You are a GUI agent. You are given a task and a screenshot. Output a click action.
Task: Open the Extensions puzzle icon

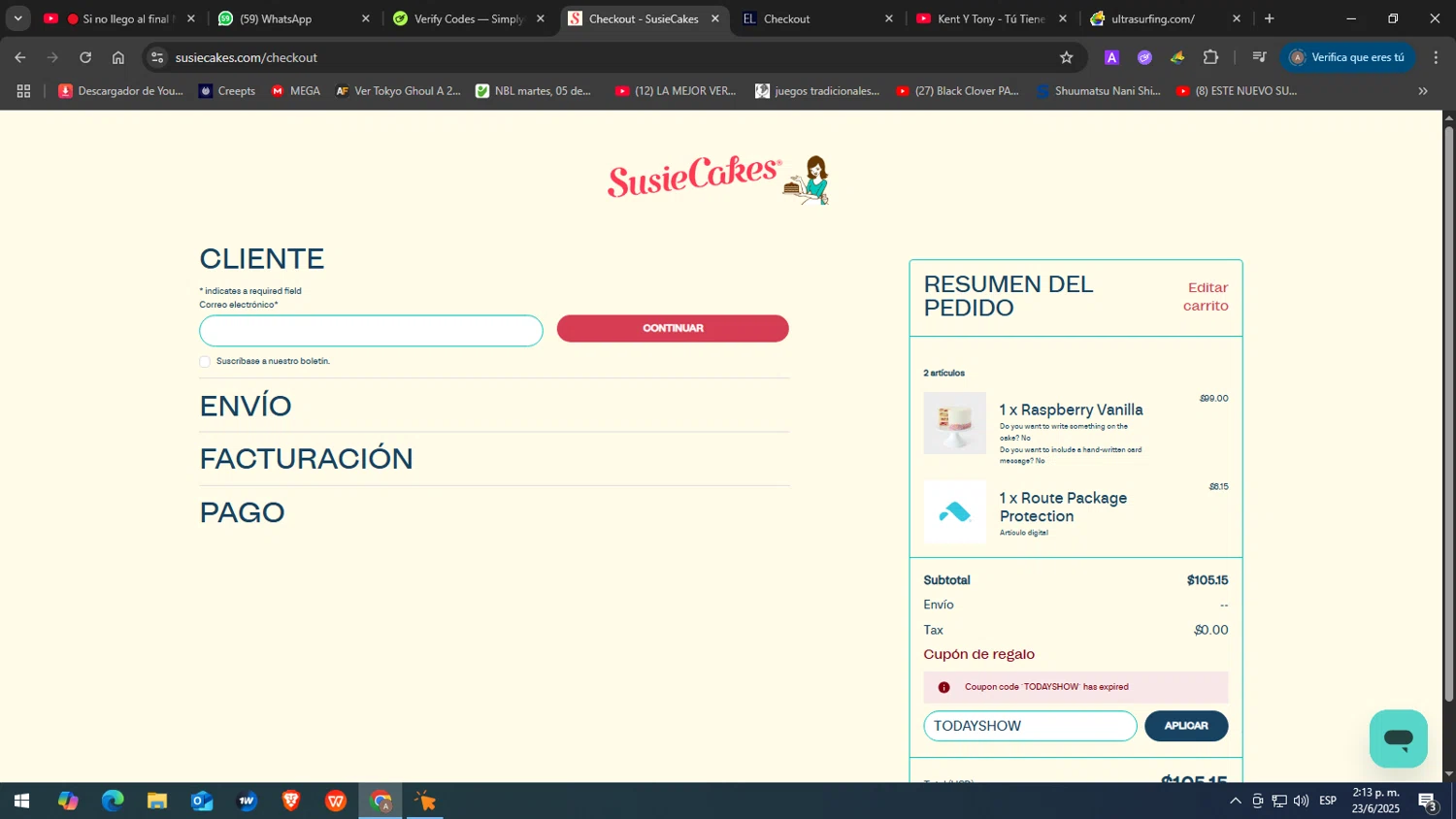1210,57
